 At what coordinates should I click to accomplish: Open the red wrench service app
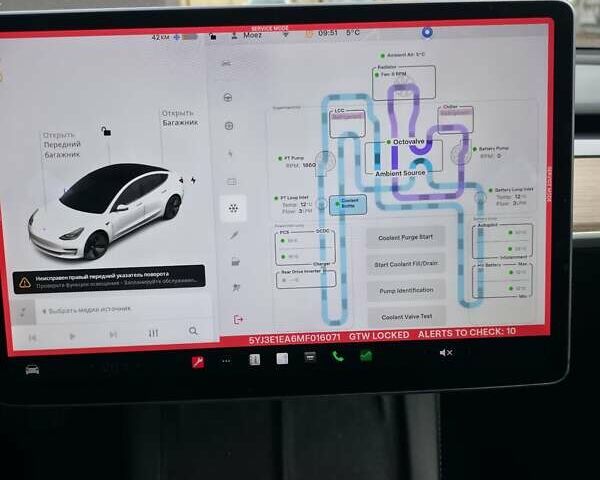tap(198, 361)
